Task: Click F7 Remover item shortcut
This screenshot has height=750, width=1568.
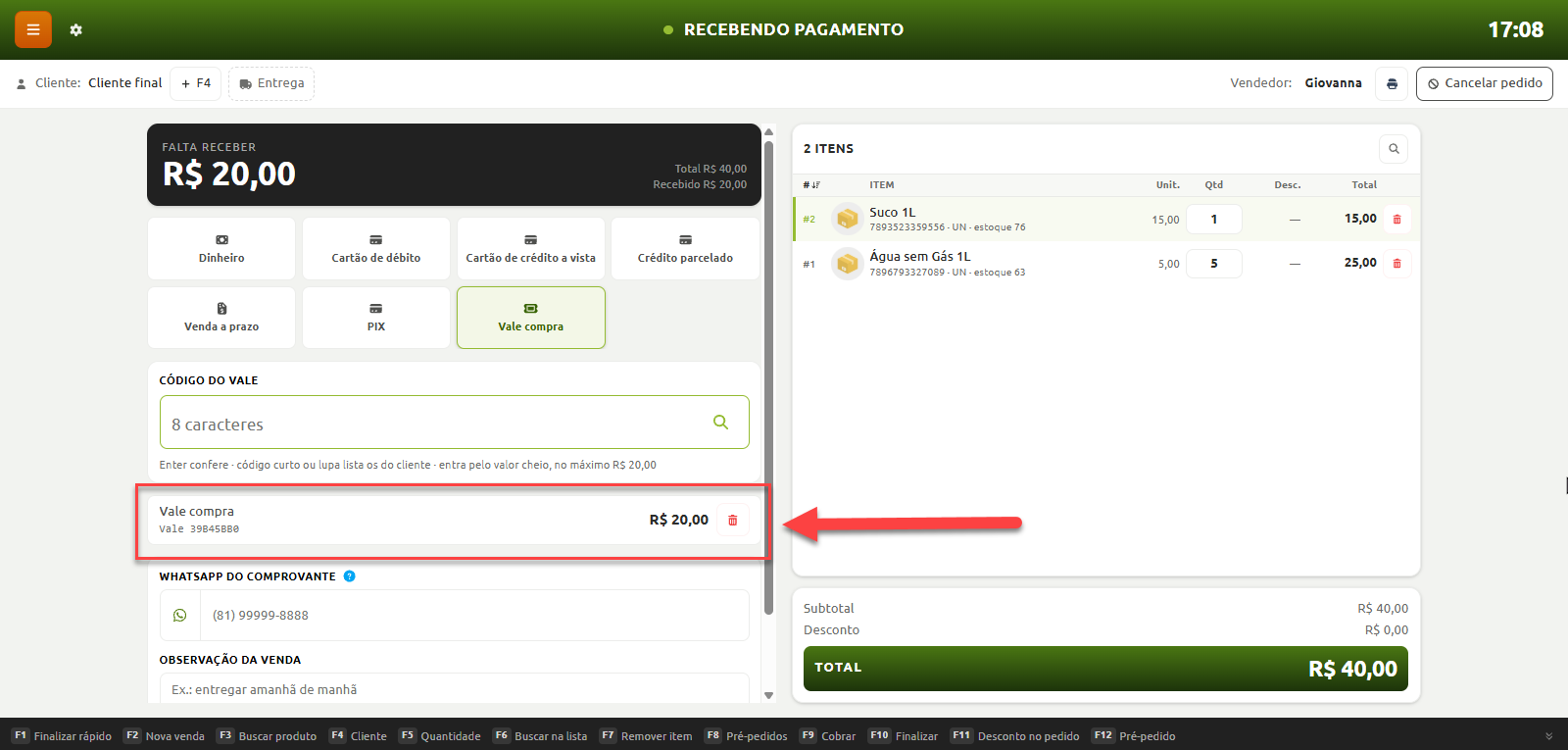Action: point(647,736)
